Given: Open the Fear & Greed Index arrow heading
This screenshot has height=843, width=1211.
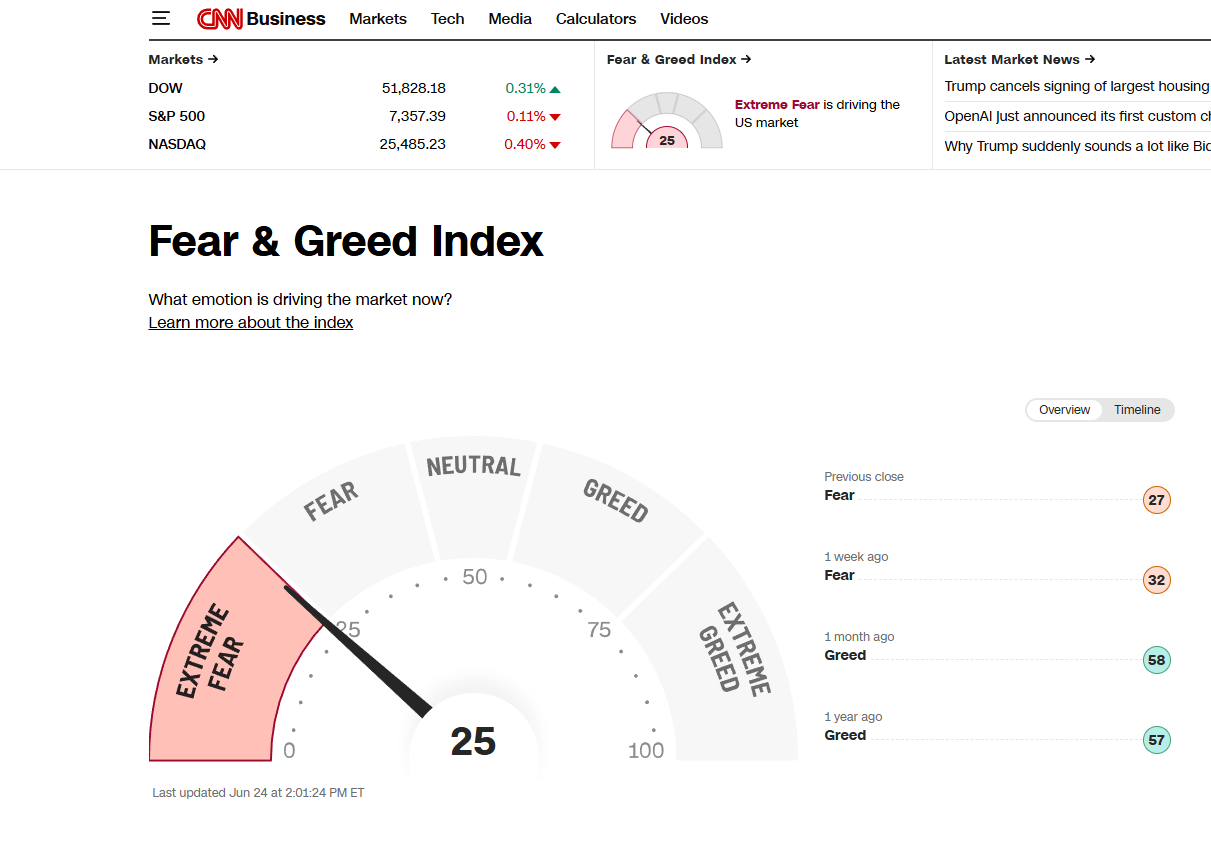Looking at the screenshot, I should (679, 59).
